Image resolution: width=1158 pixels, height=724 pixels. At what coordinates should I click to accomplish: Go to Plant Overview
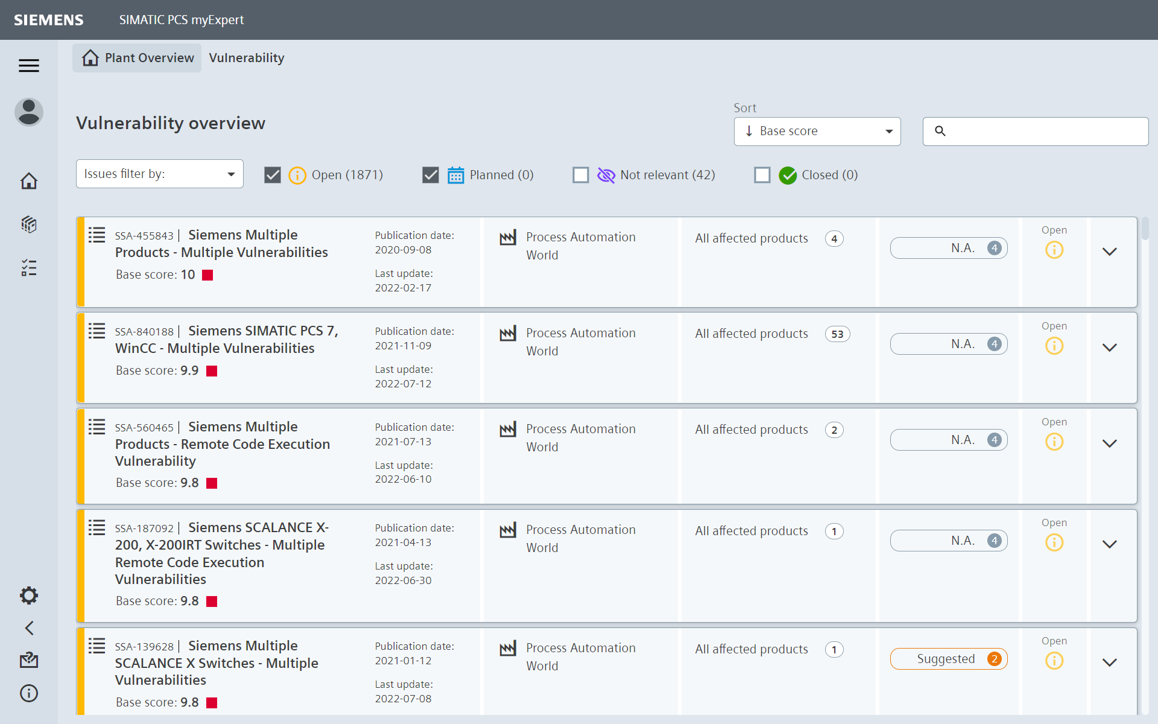[x=137, y=57]
